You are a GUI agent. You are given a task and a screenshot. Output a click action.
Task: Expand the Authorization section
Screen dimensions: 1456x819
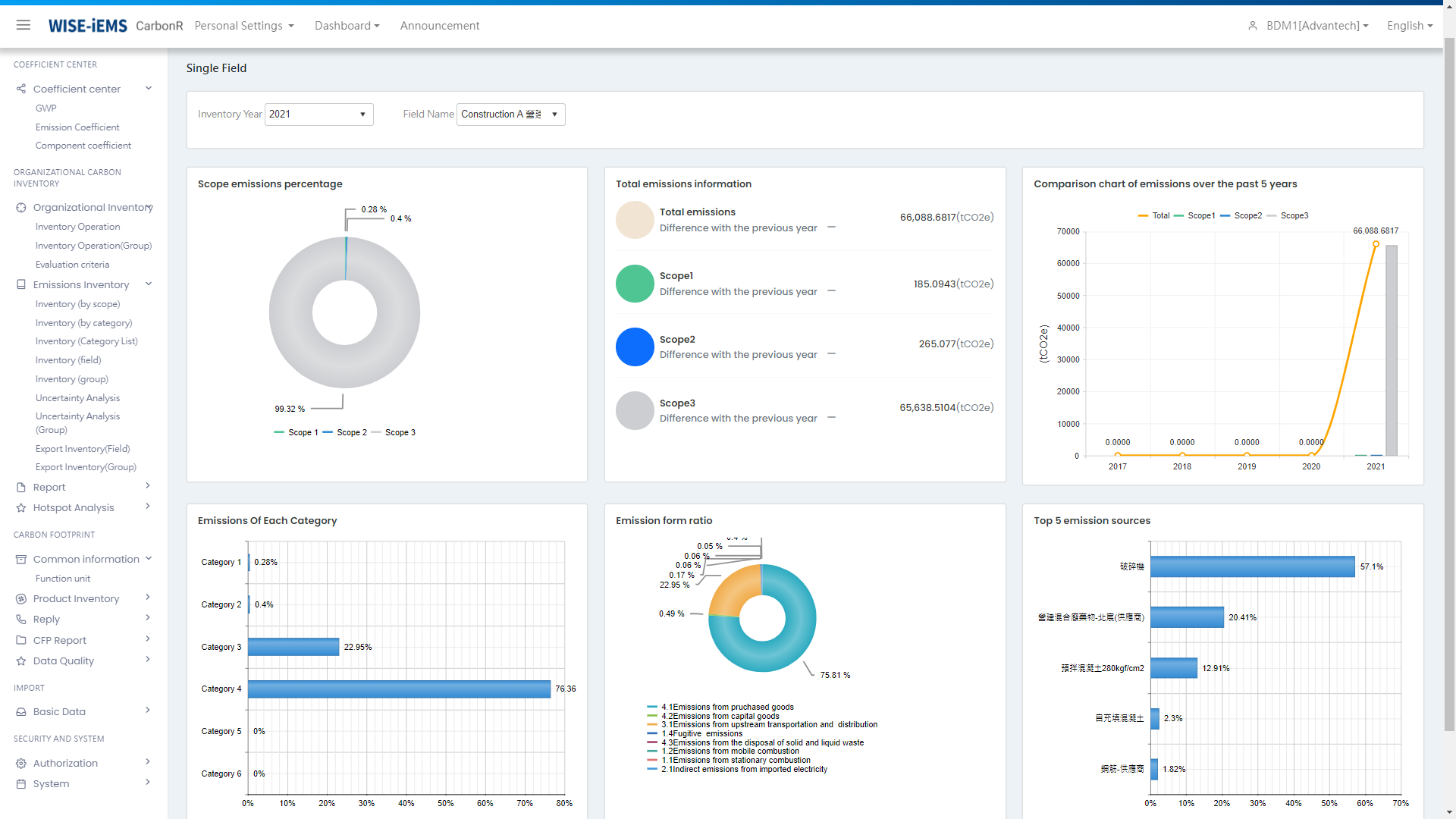pos(148,762)
